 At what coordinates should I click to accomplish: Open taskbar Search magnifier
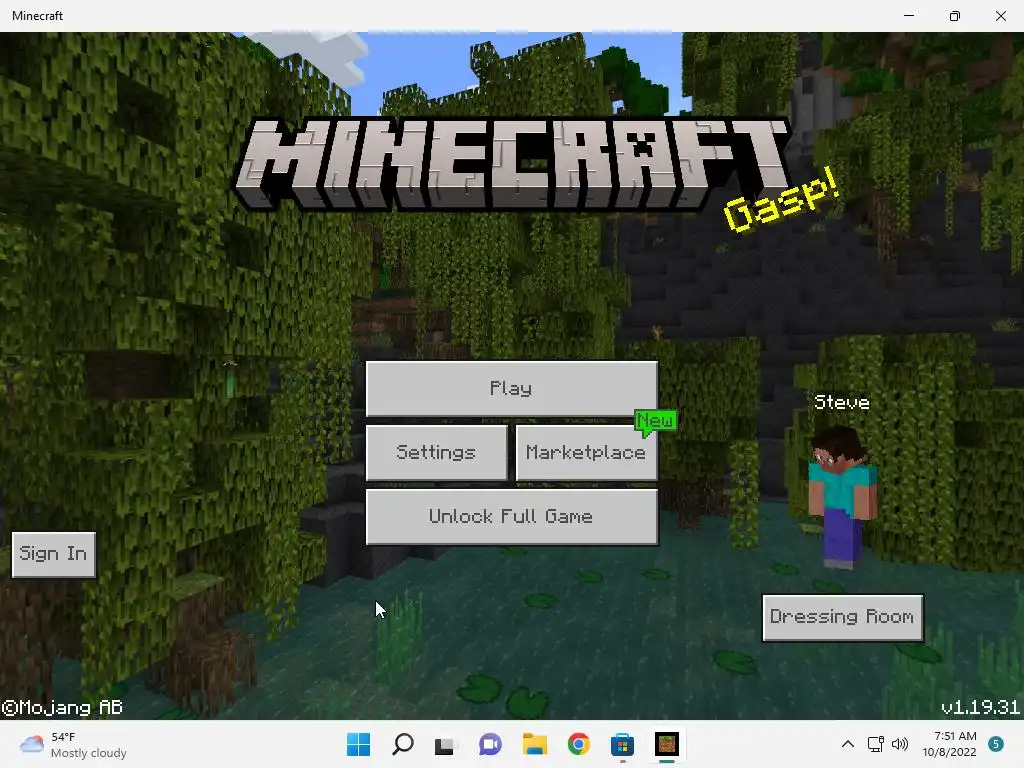[402, 744]
